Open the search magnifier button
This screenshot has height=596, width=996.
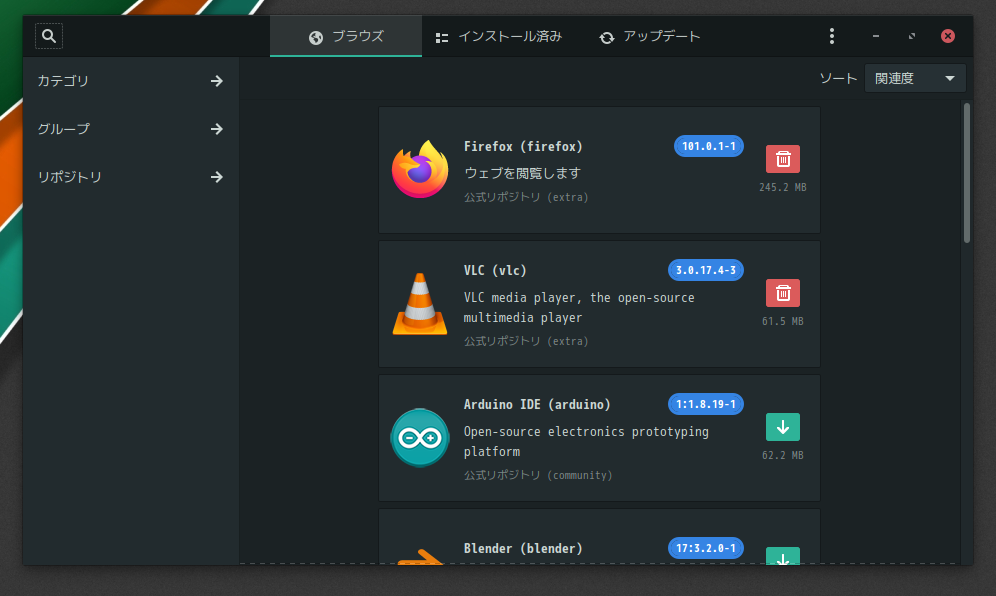(49, 36)
